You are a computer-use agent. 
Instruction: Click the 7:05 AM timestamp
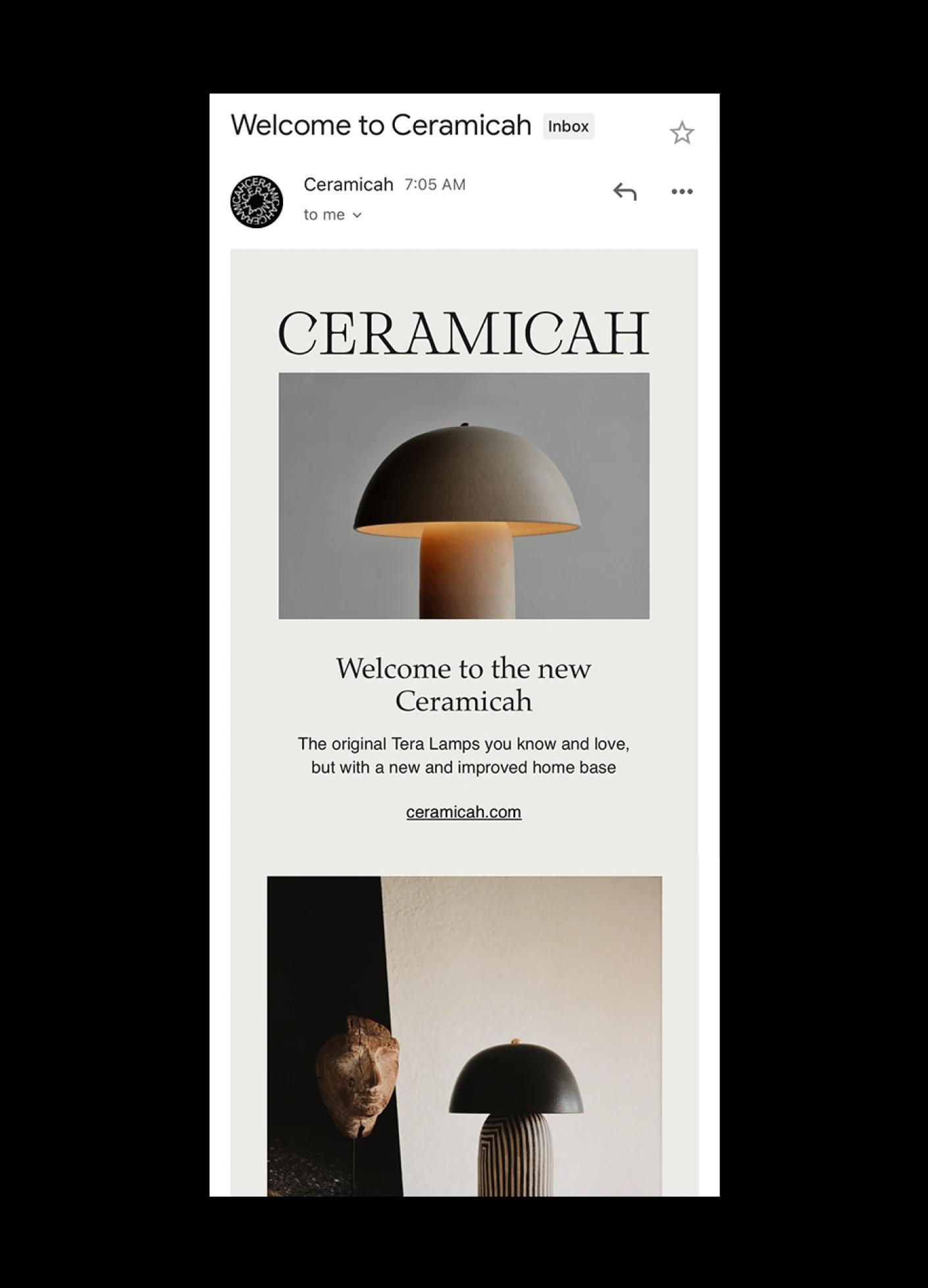pos(435,185)
